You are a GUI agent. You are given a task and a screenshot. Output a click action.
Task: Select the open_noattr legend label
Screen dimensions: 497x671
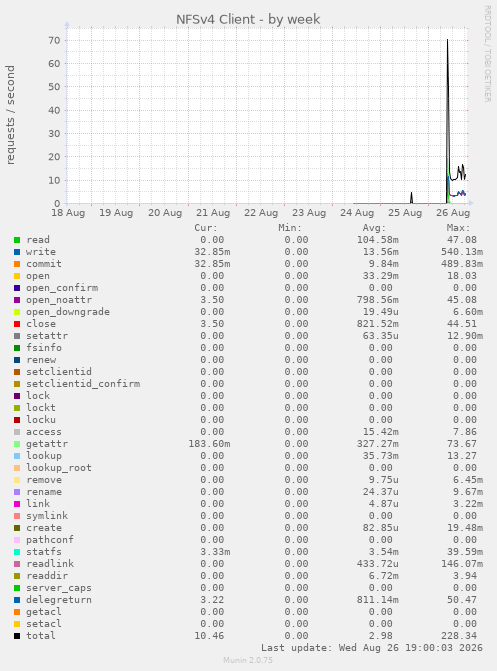59,300
